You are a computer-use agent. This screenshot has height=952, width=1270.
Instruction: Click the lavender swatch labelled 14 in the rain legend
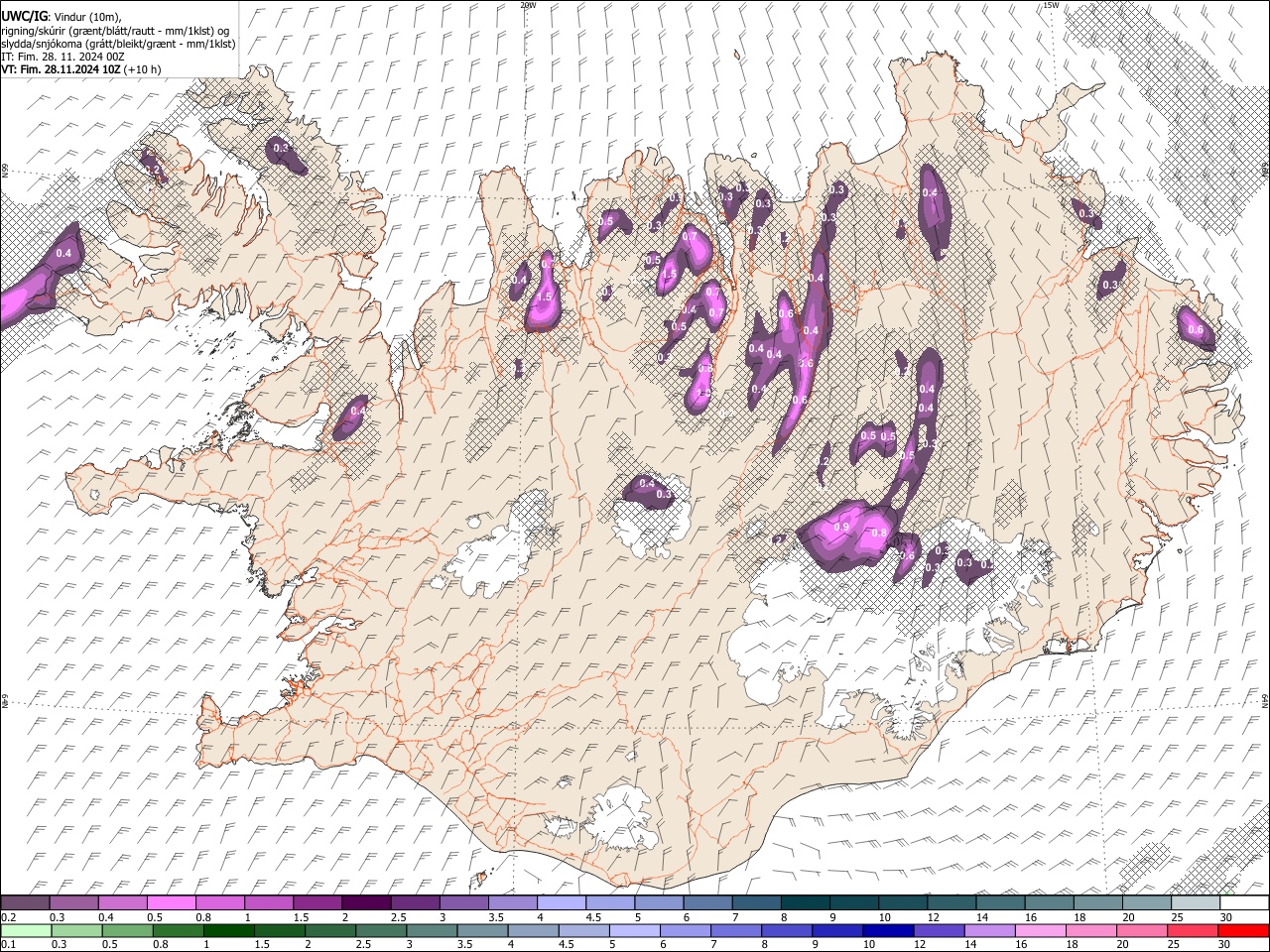point(989,930)
